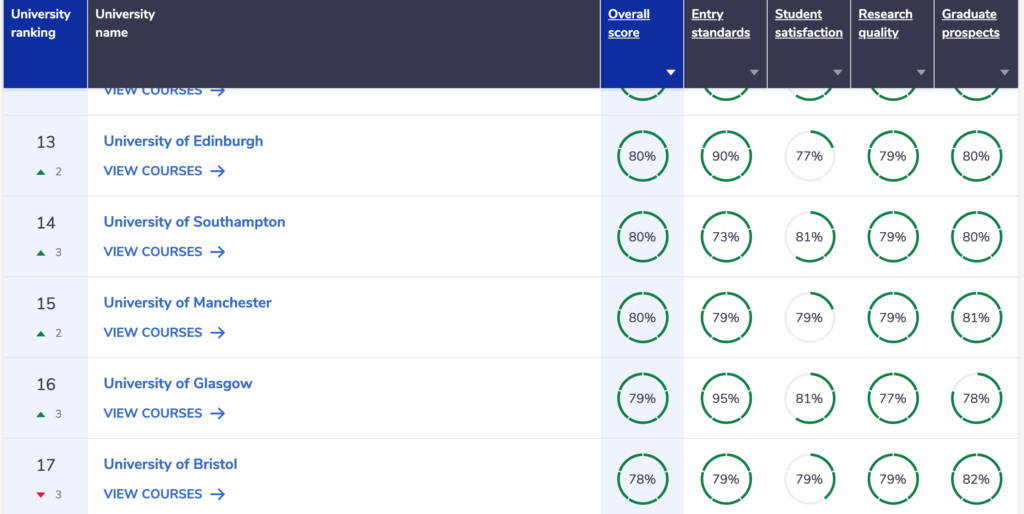This screenshot has height=514, width=1024.
Task: Sort by the Graduate prospects column header
Action: coord(970,24)
